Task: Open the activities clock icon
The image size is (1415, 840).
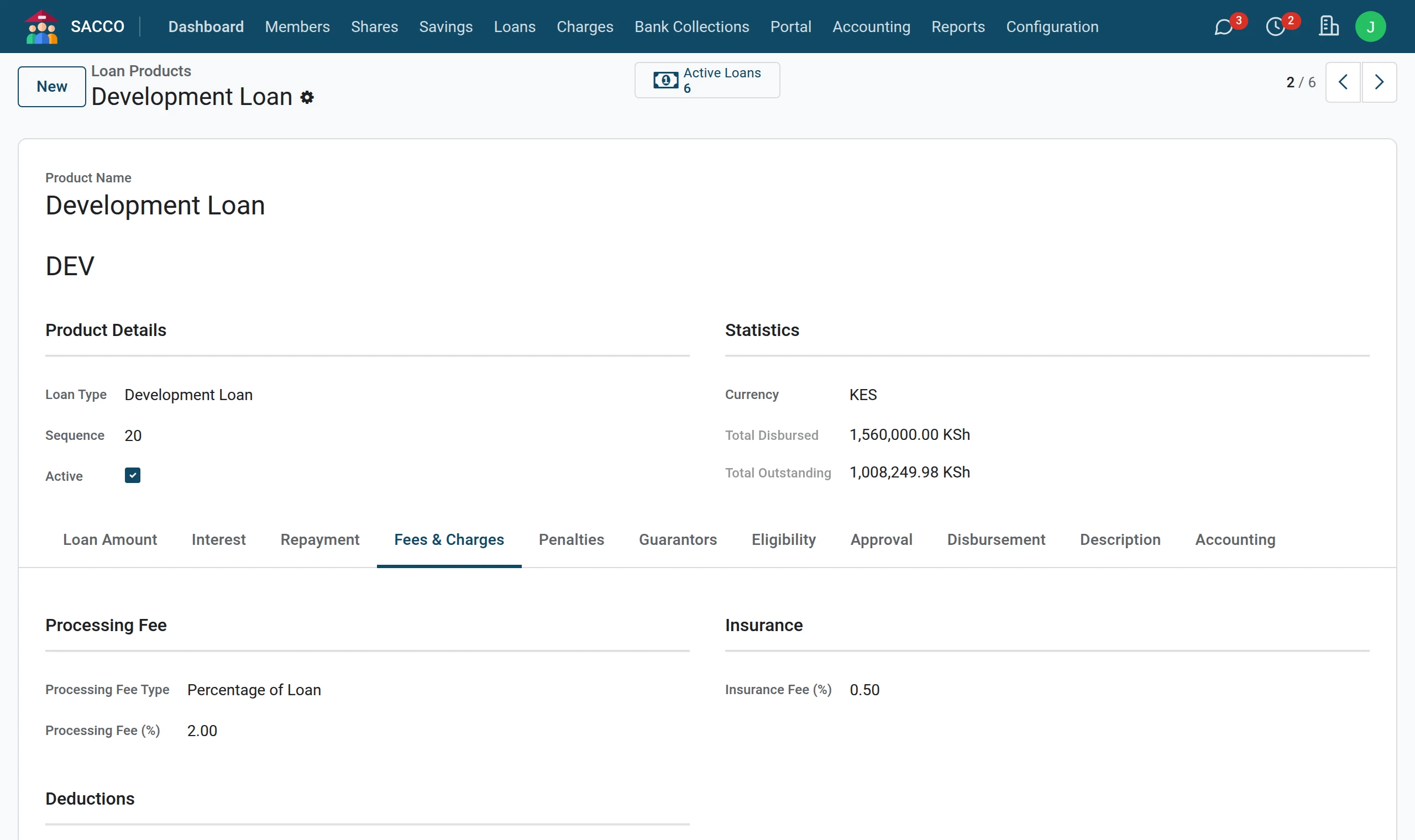Action: [1275, 27]
